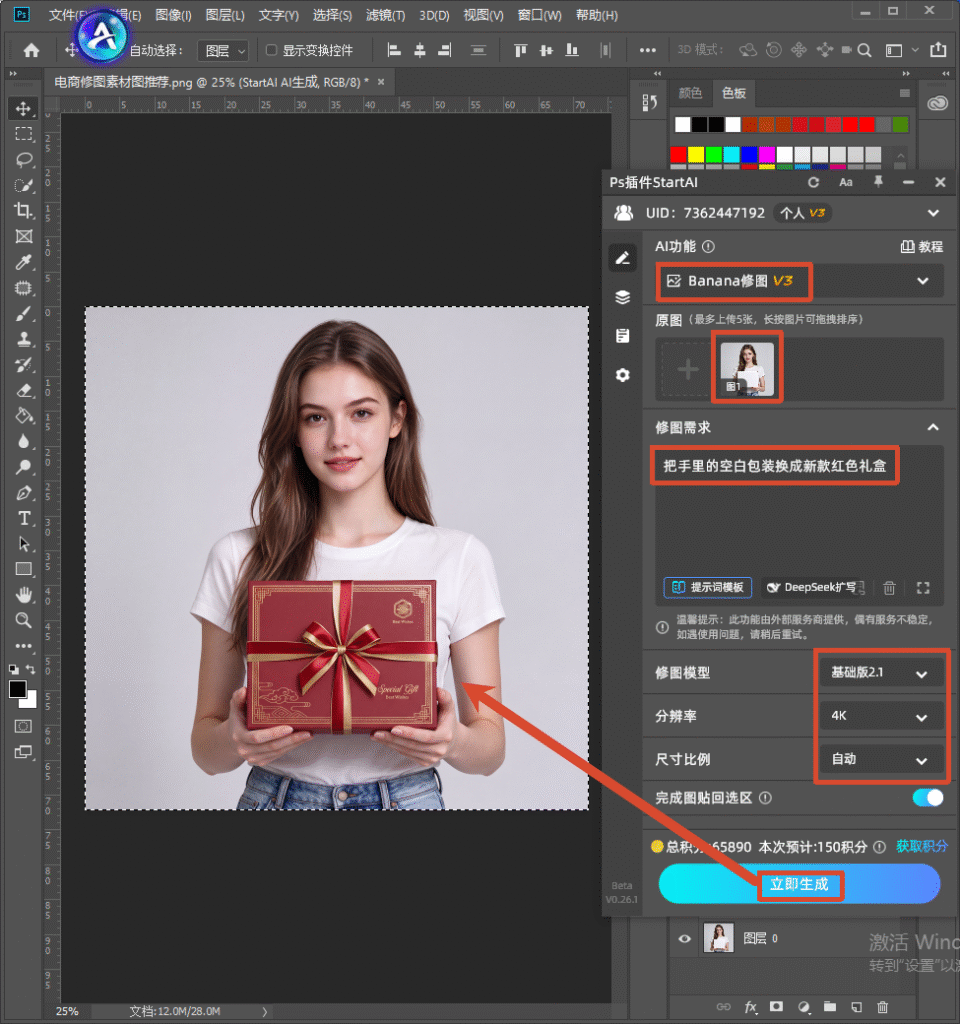The image size is (960, 1024).
Task: Toggle the 完成图贴回选区 switch
Action: 928,797
